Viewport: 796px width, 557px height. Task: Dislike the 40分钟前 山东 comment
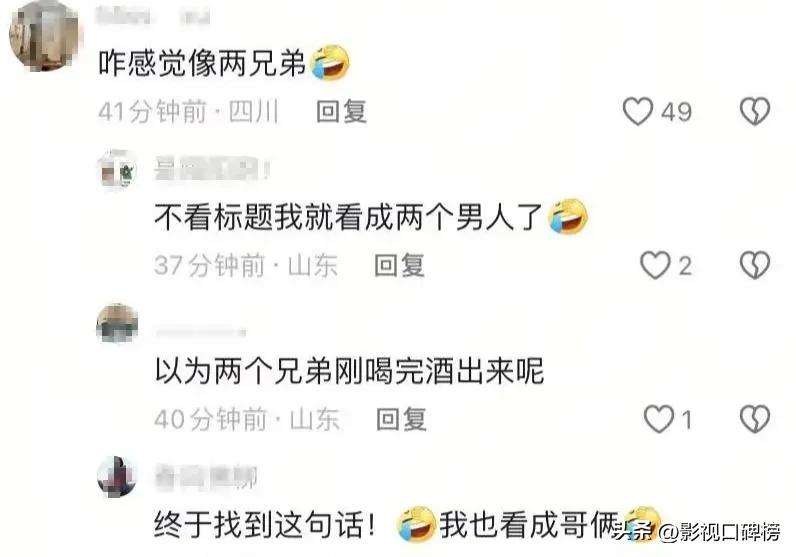[x=755, y=419]
